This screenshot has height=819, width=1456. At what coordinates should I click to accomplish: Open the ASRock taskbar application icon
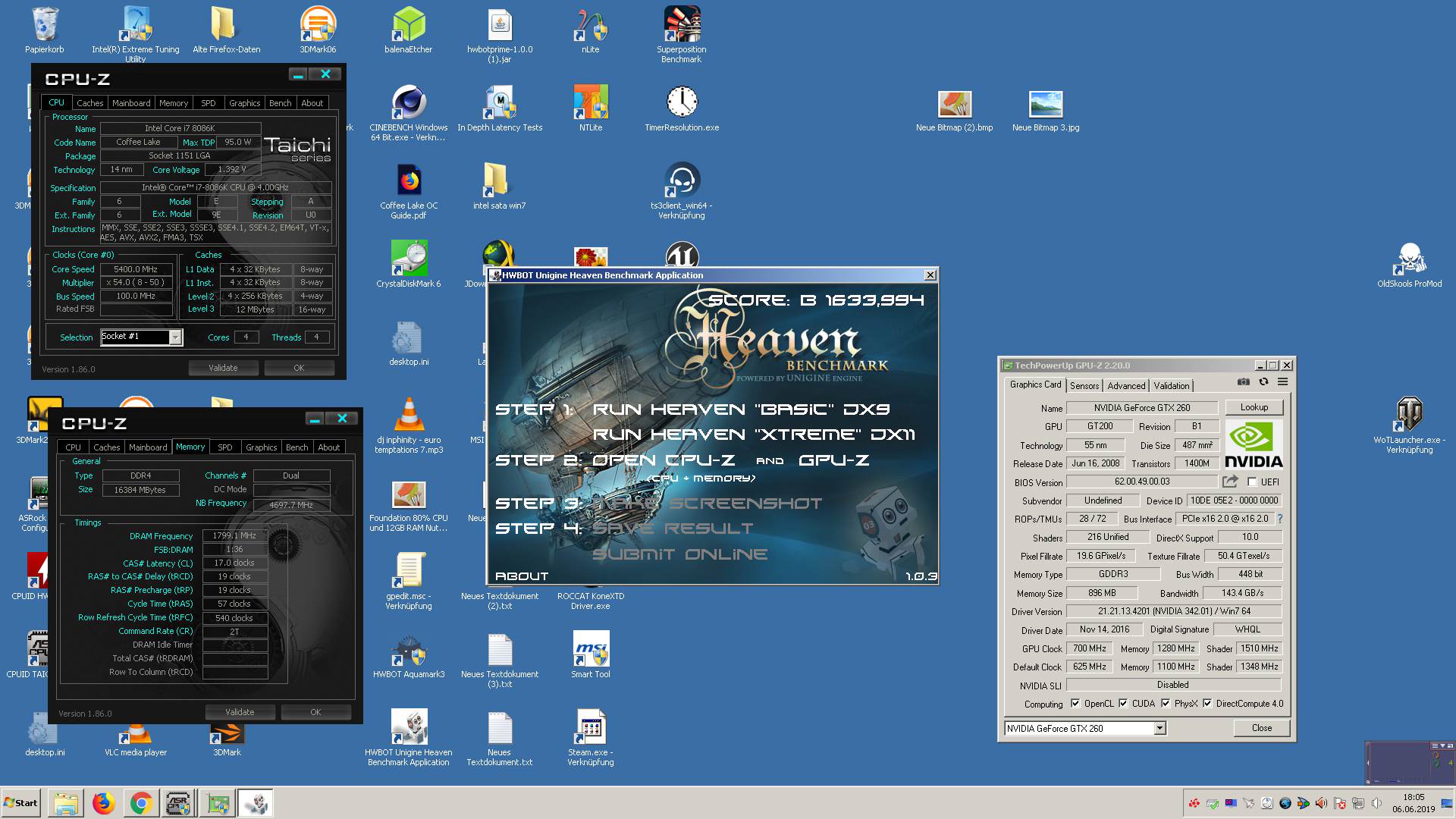click(x=179, y=803)
